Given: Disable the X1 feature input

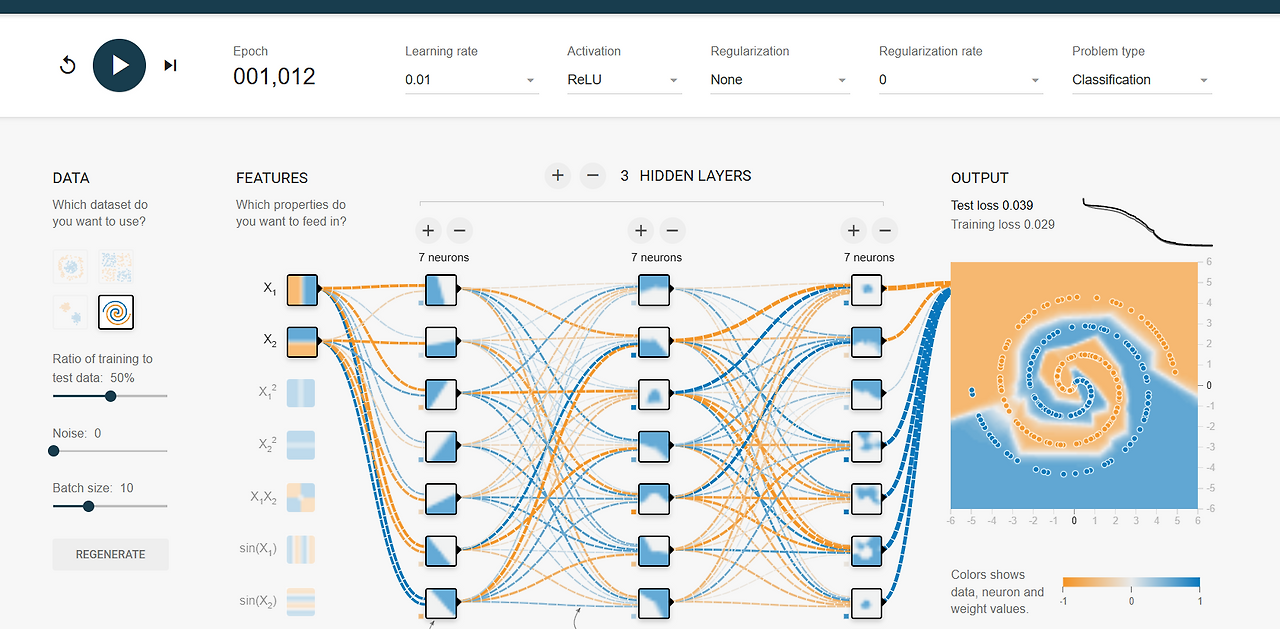Looking at the screenshot, I should 301,289.
